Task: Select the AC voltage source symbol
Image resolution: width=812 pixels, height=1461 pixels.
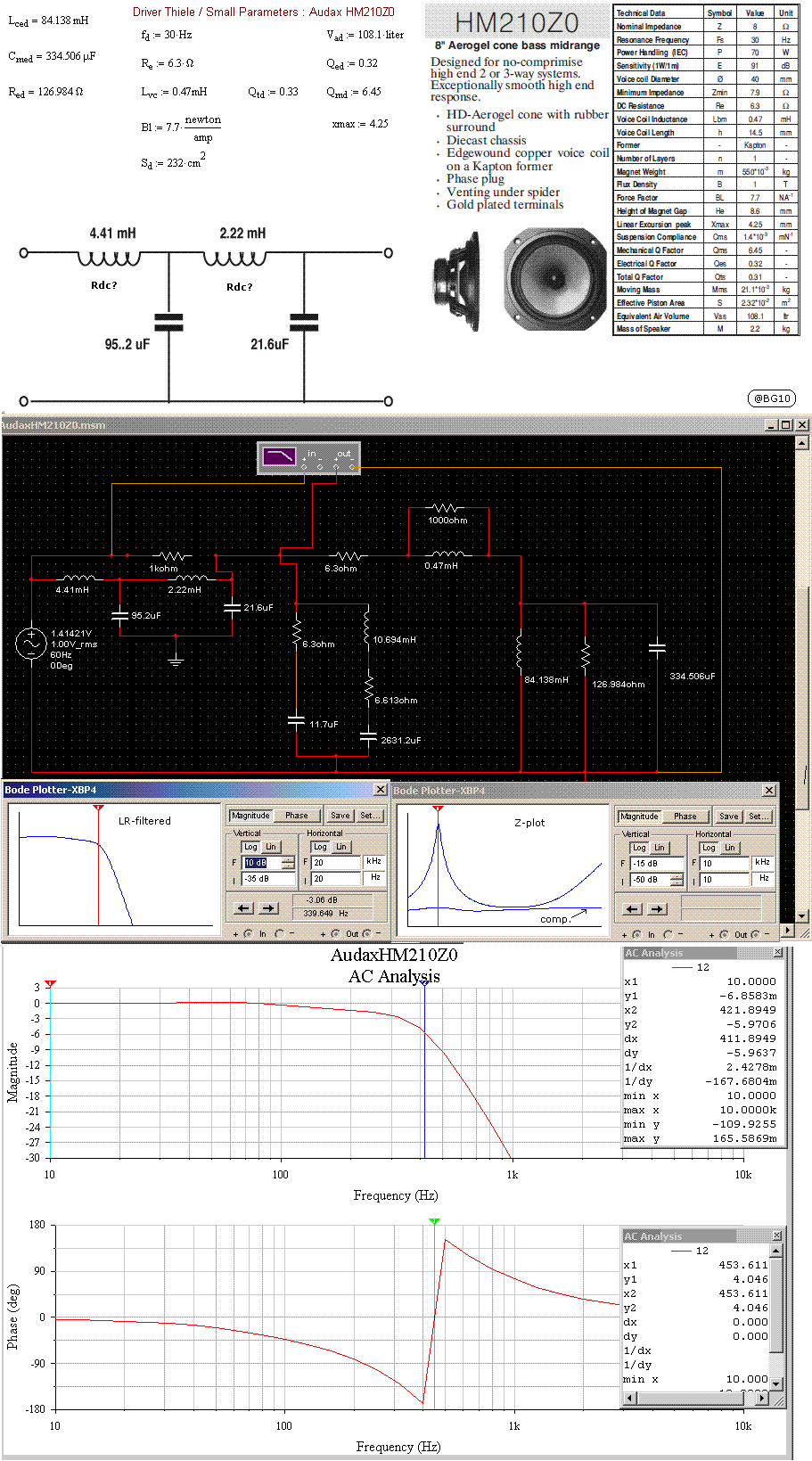Action: 30,644
